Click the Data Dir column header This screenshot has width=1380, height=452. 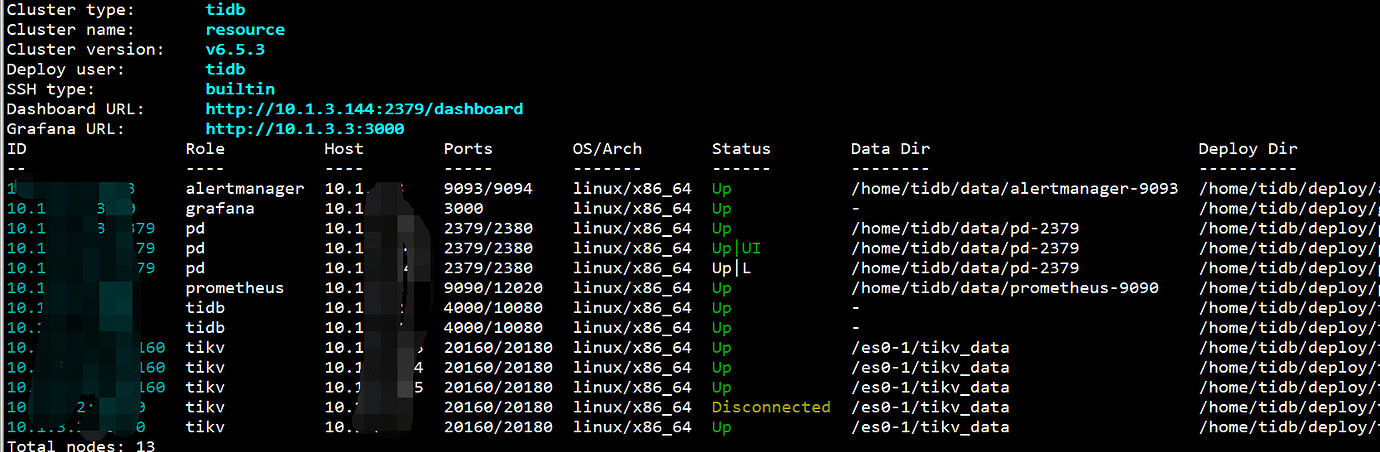[x=890, y=149]
